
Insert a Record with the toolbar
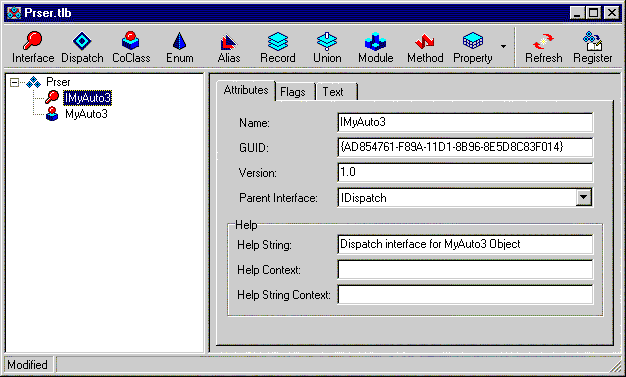click(278, 47)
